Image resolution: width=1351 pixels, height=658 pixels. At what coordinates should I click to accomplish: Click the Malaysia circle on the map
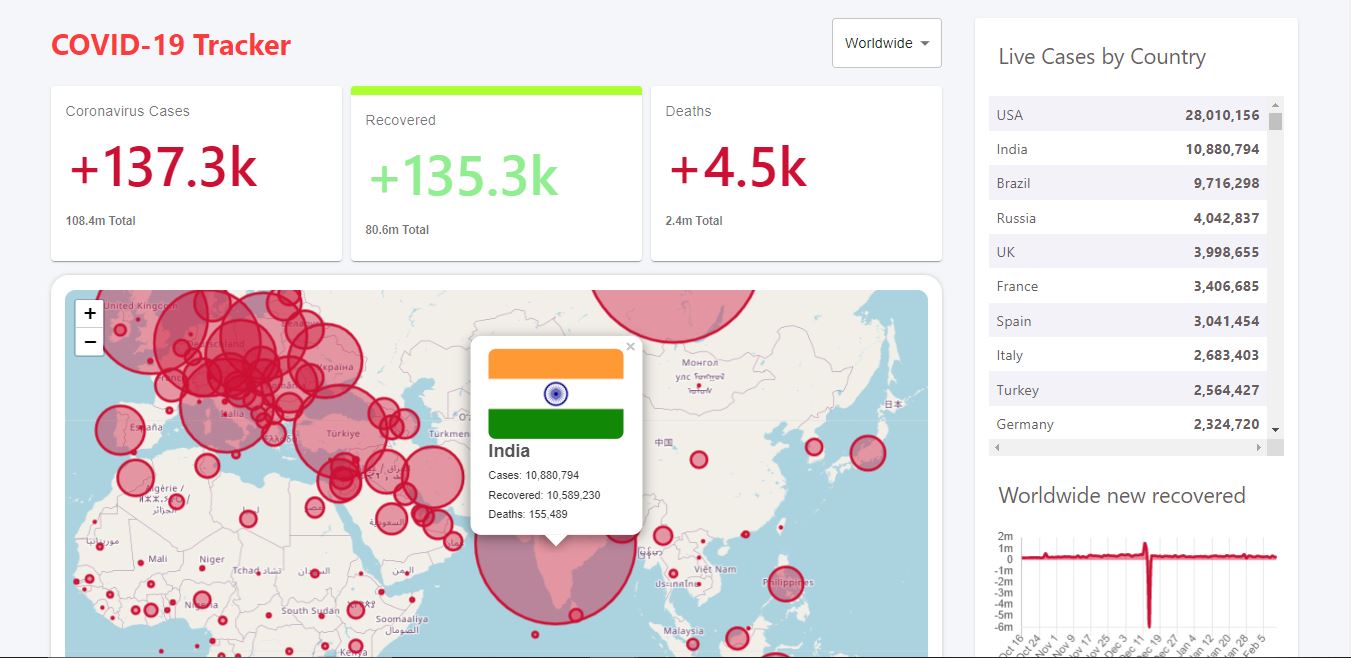point(737,638)
